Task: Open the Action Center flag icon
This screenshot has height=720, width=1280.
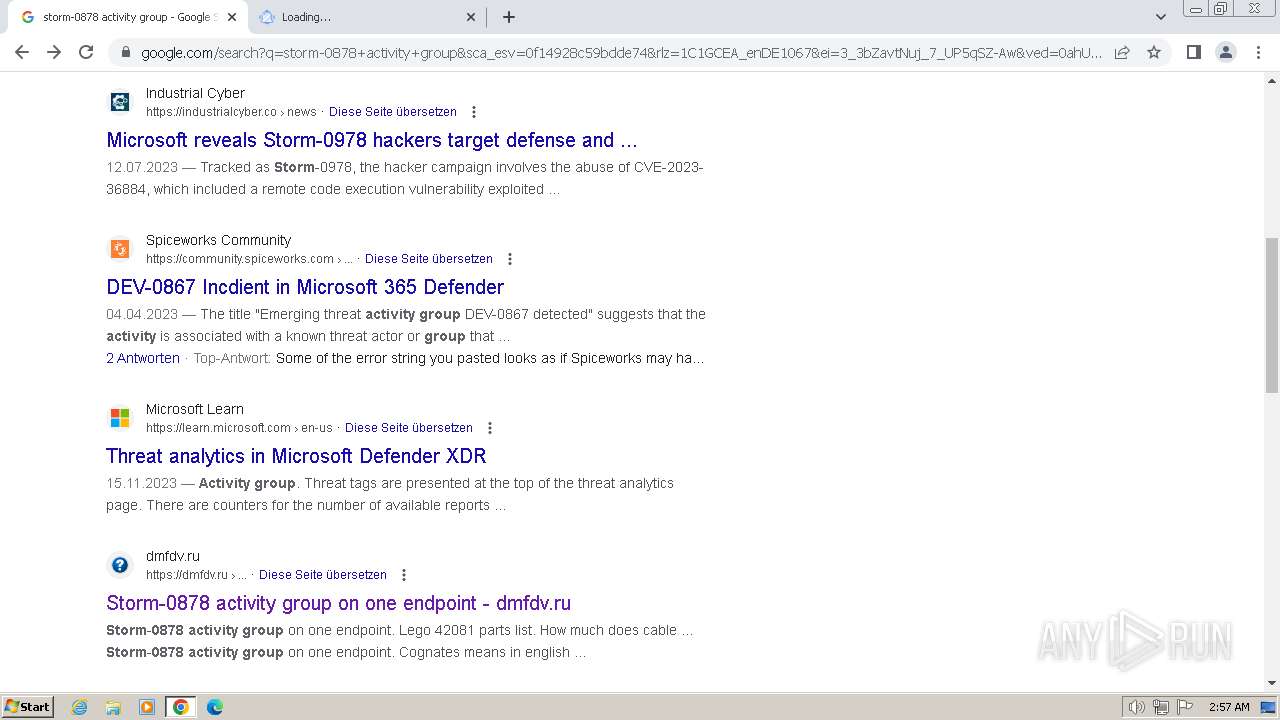Action: (x=1185, y=707)
